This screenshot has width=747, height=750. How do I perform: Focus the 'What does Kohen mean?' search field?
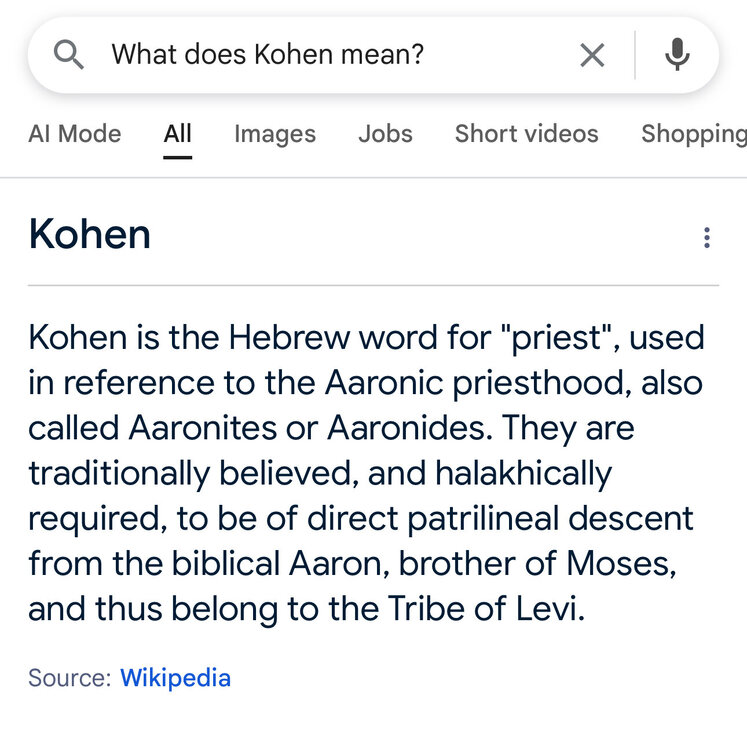300,55
